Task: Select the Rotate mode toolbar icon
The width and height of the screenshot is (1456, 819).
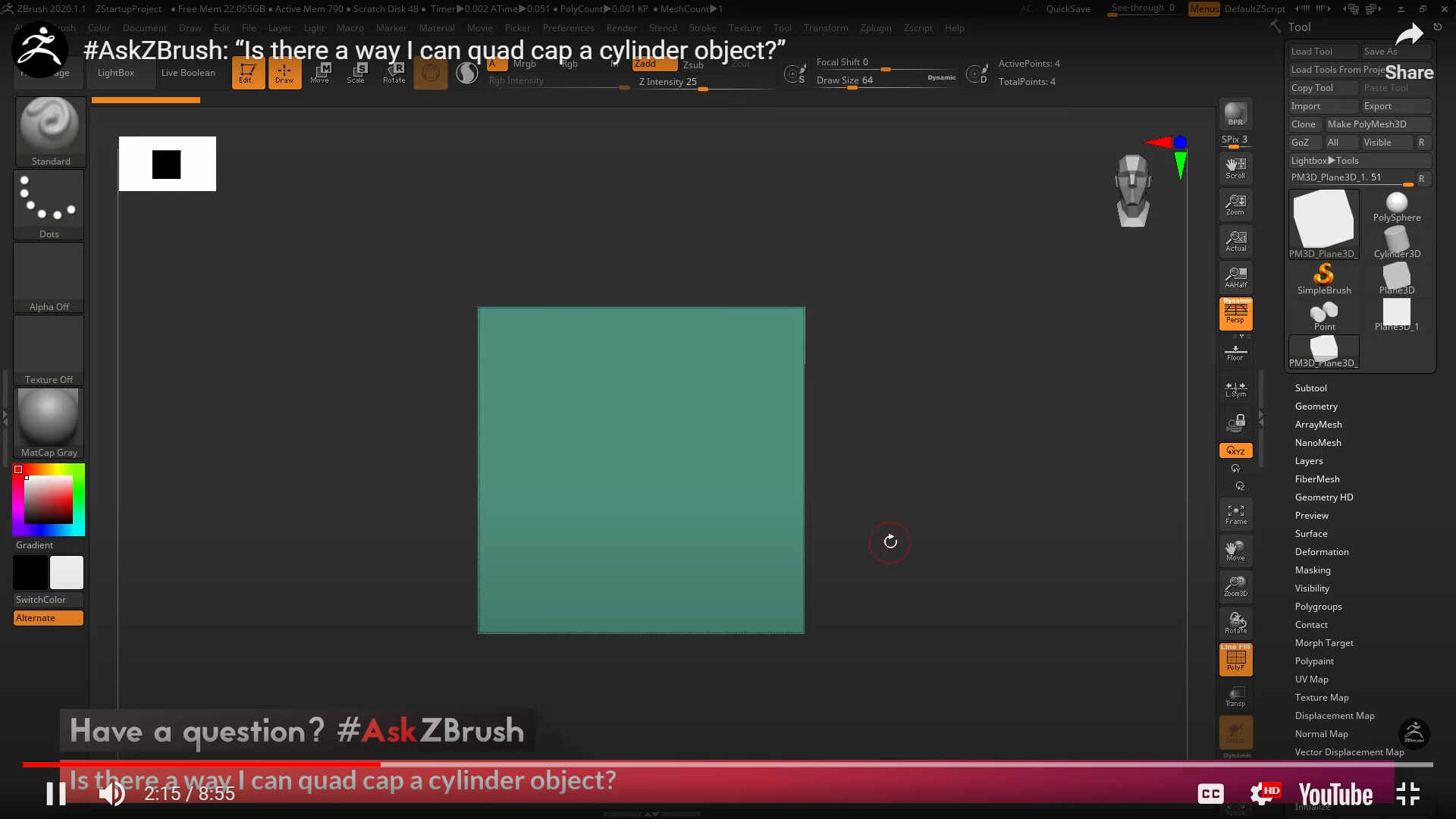Action: 394,73
